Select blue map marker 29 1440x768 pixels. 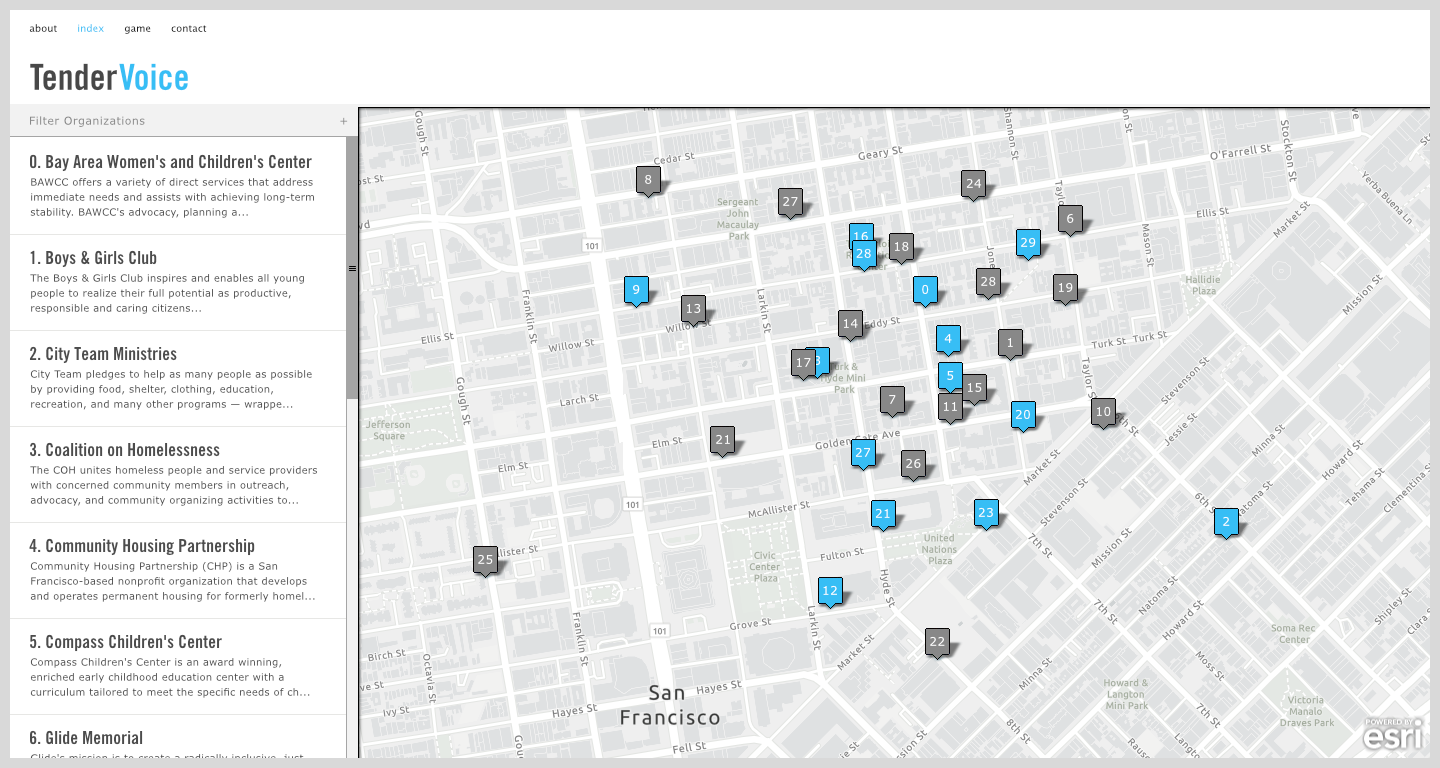click(1028, 243)
